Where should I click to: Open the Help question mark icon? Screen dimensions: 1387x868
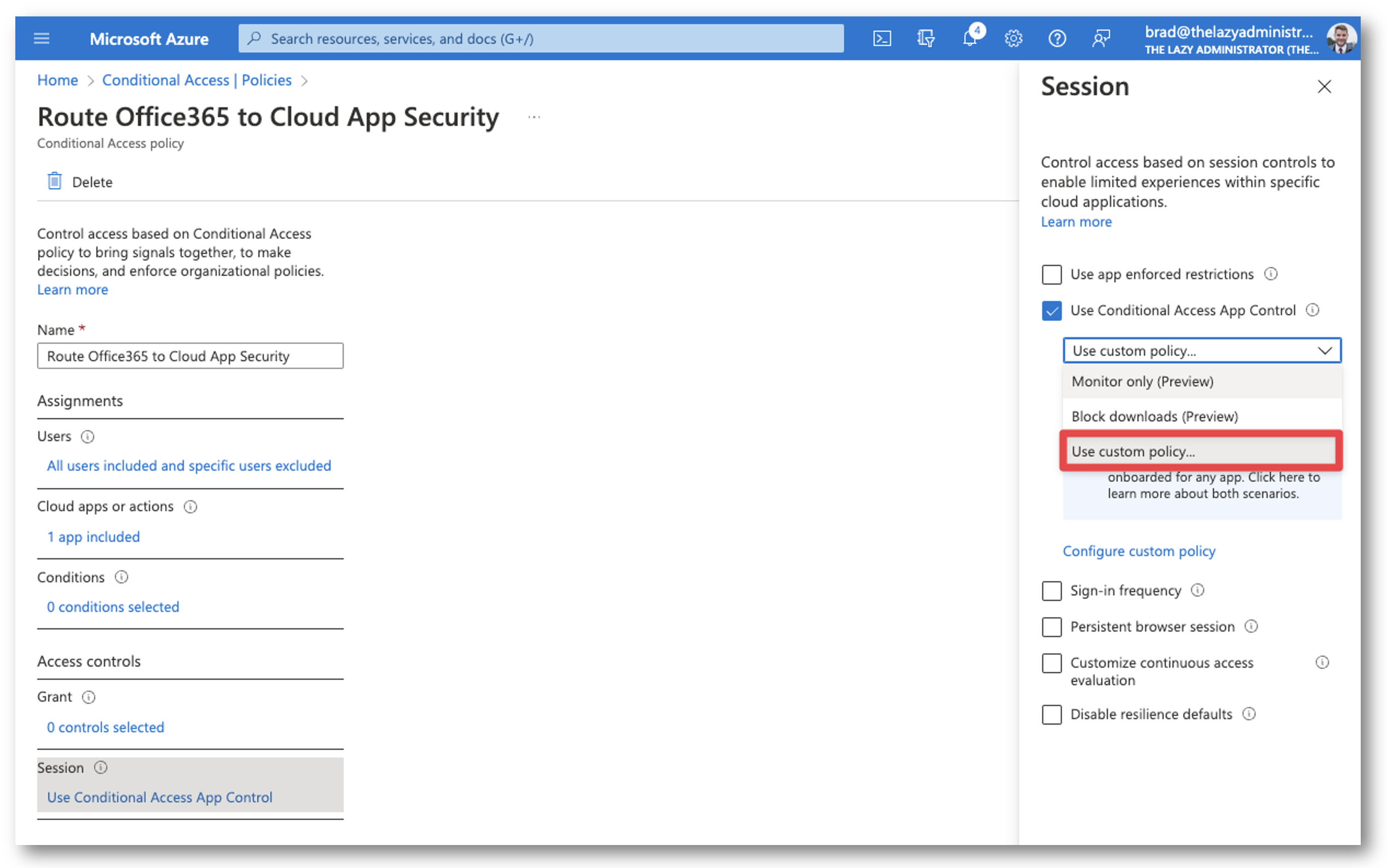pos(1057,38)
